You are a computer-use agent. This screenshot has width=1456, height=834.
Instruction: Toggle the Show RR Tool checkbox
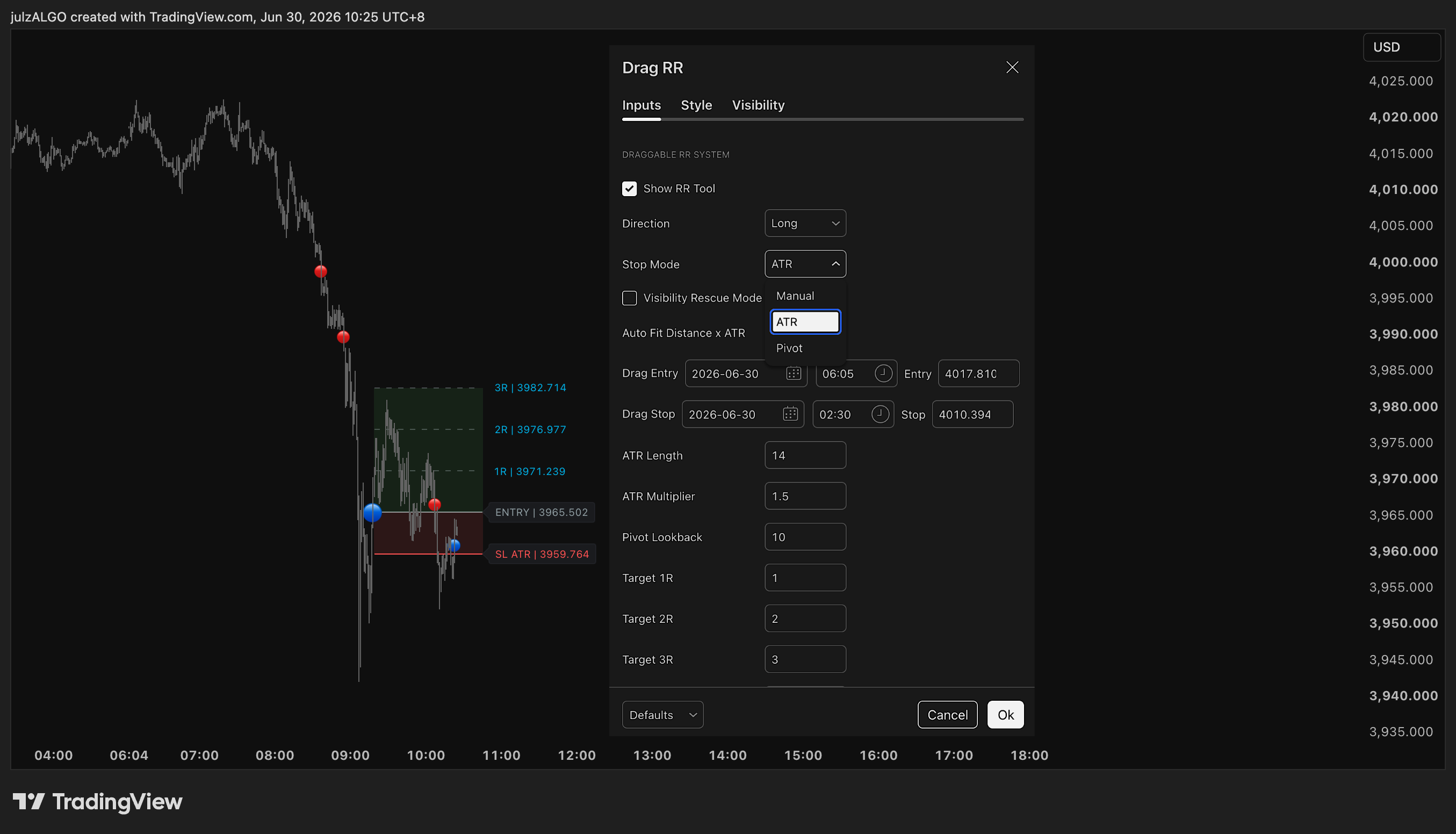pyautogui.click(x=629, y=189)
